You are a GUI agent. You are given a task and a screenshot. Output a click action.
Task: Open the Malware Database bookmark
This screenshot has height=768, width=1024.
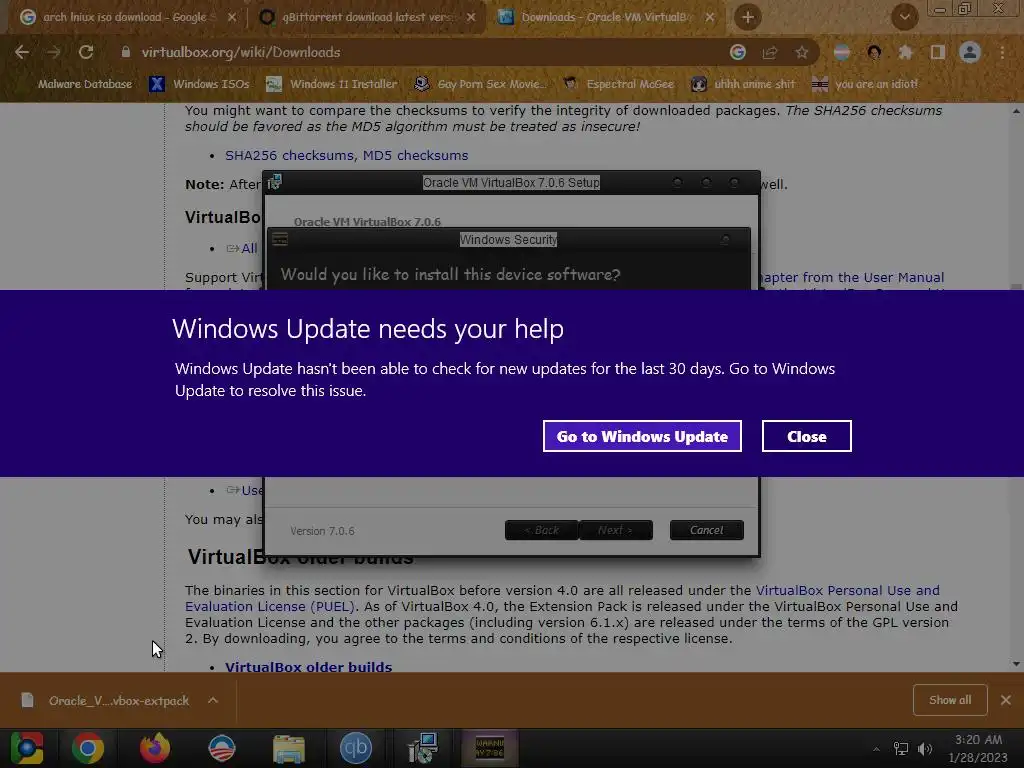pos(85,84)
